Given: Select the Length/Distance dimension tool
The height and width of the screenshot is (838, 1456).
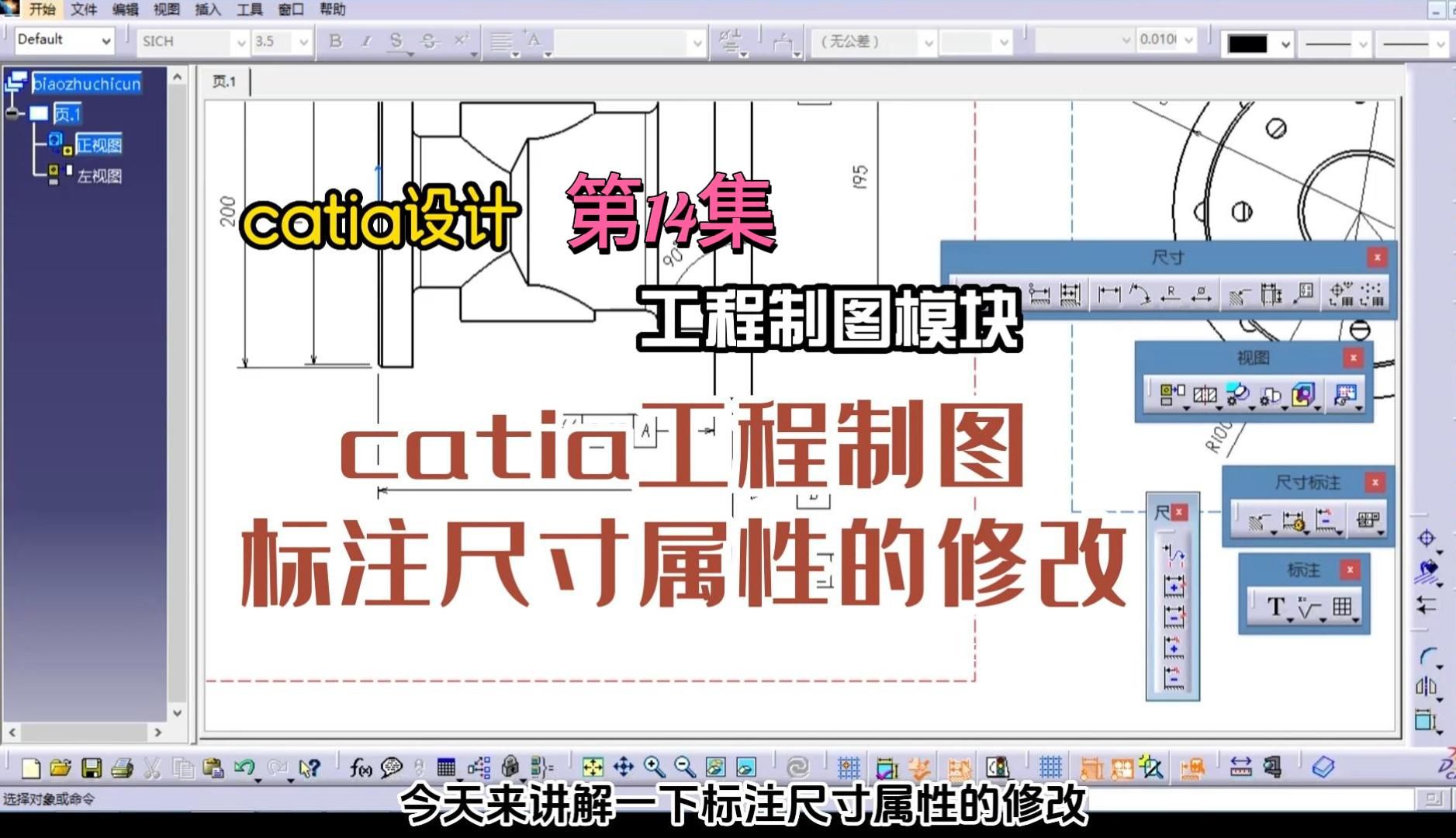Looking at the screenshot, I should coord(1109,294).
